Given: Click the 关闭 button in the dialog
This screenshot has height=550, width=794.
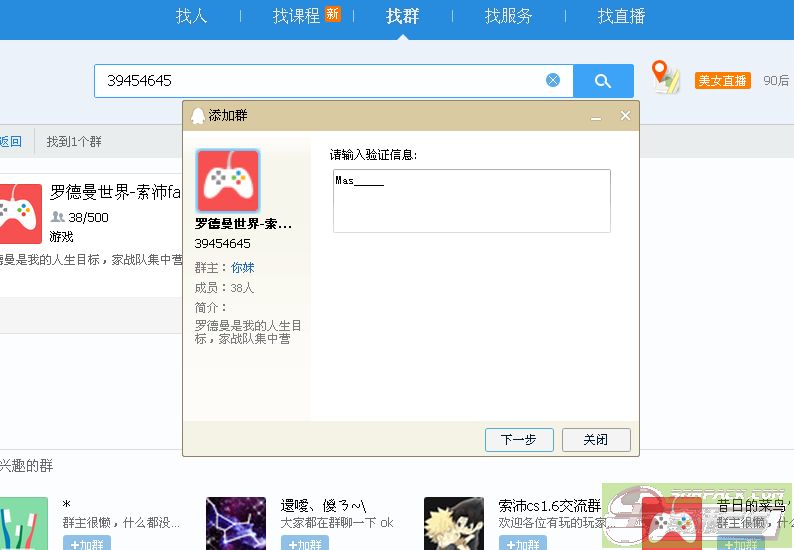Looking at the screenshot, I should pos(596,440).
